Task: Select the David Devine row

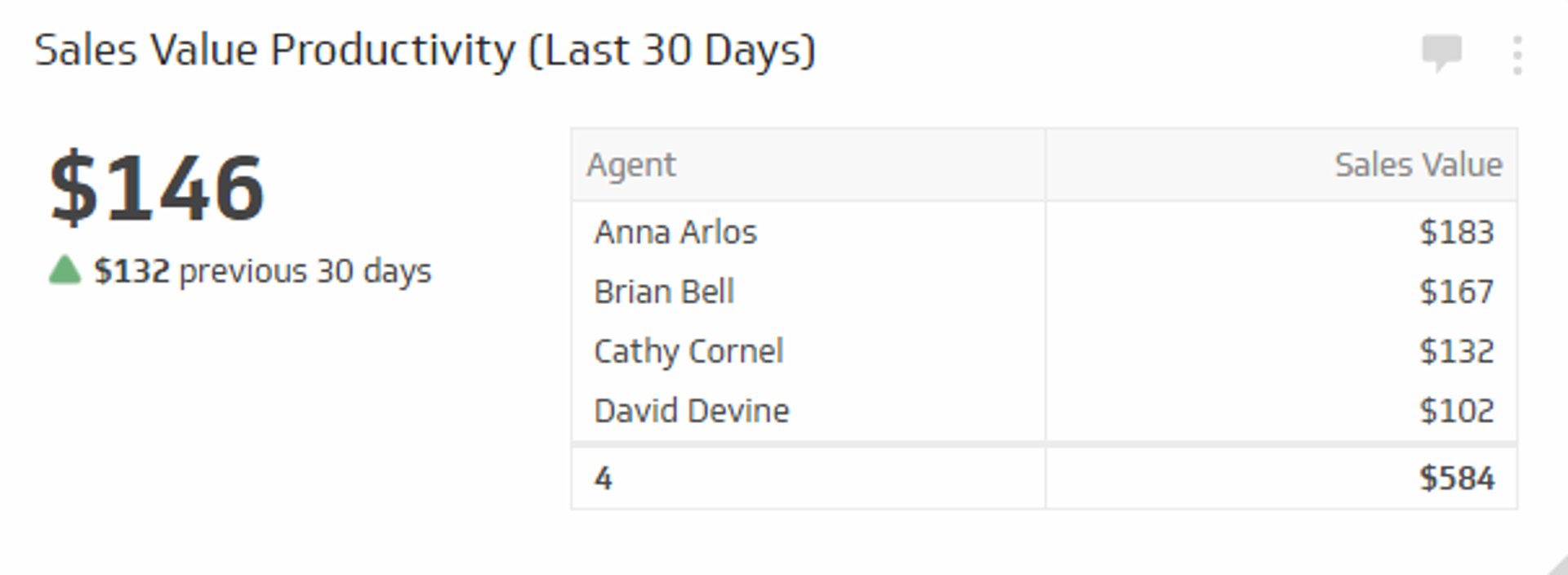Action: coord(692,411)
